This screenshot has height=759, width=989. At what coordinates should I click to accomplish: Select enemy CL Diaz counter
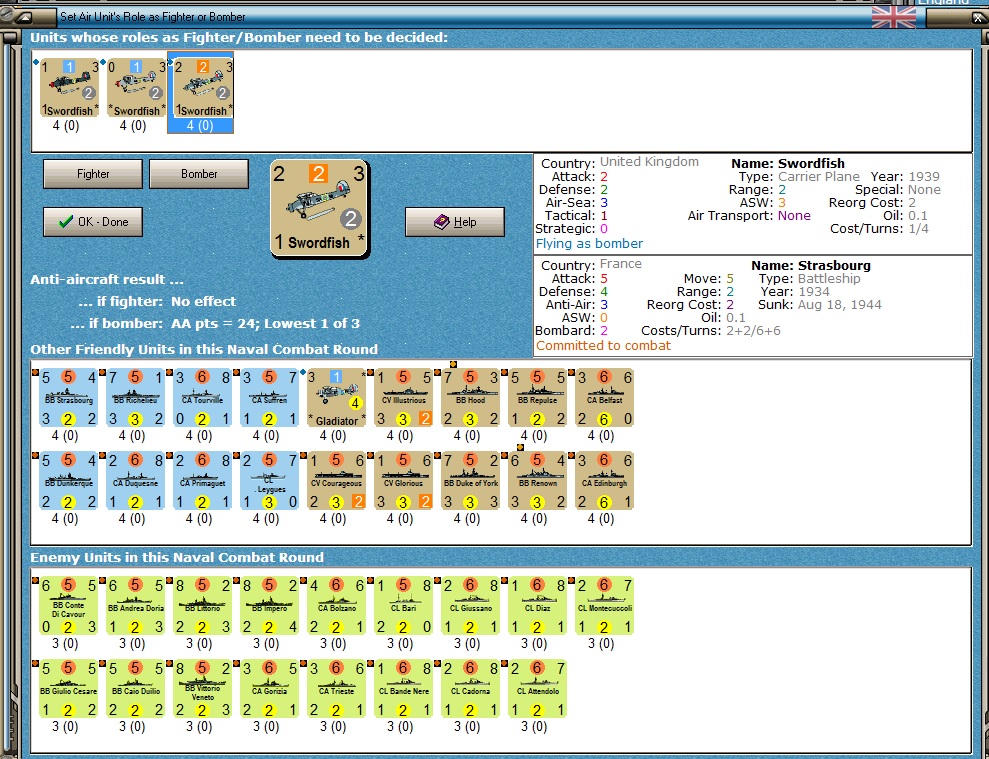coord(537,606)
